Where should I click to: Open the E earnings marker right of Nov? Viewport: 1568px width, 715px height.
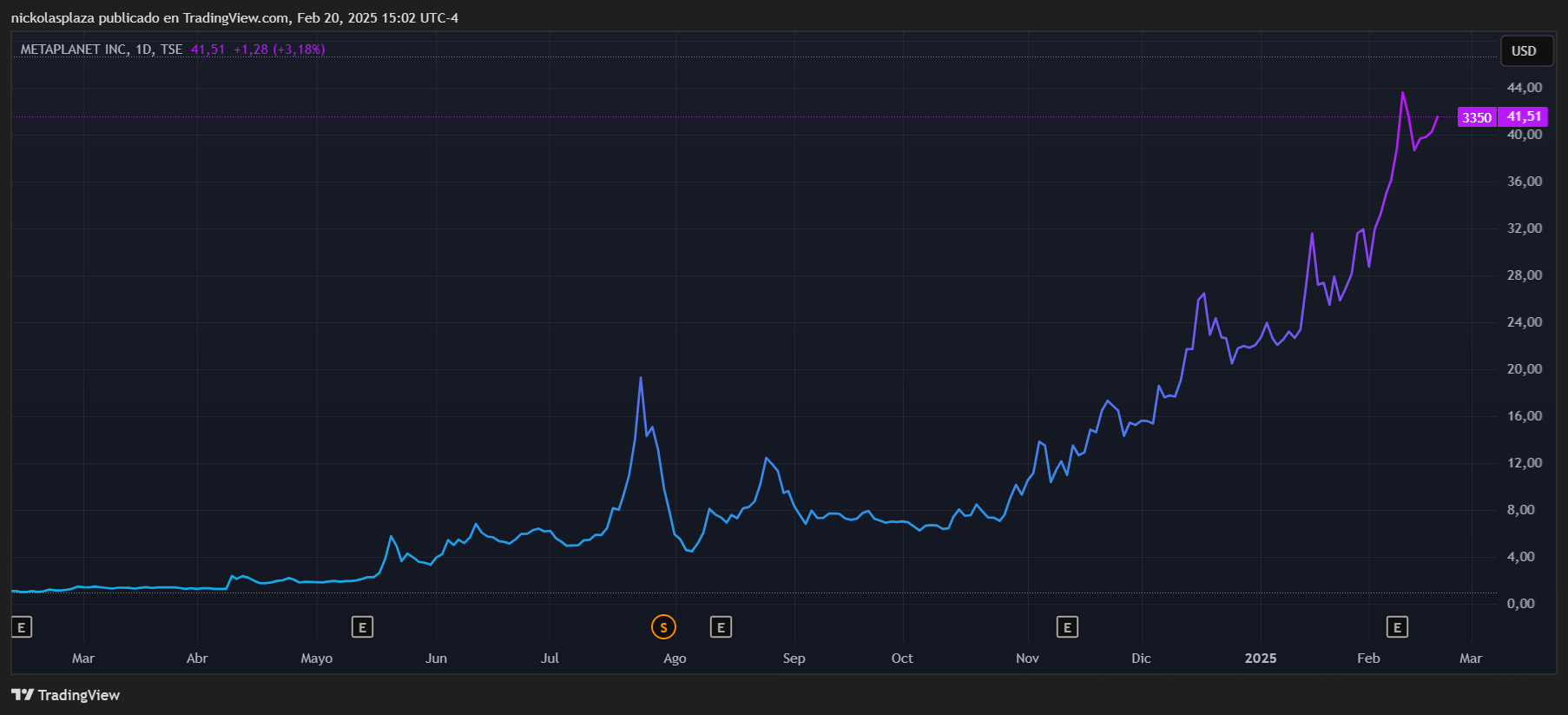click(x=1067, y=627)
